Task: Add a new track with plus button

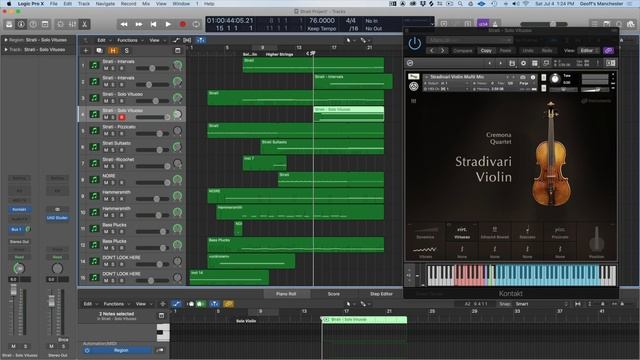Action: pyautogui.click(x=86, y=51)
